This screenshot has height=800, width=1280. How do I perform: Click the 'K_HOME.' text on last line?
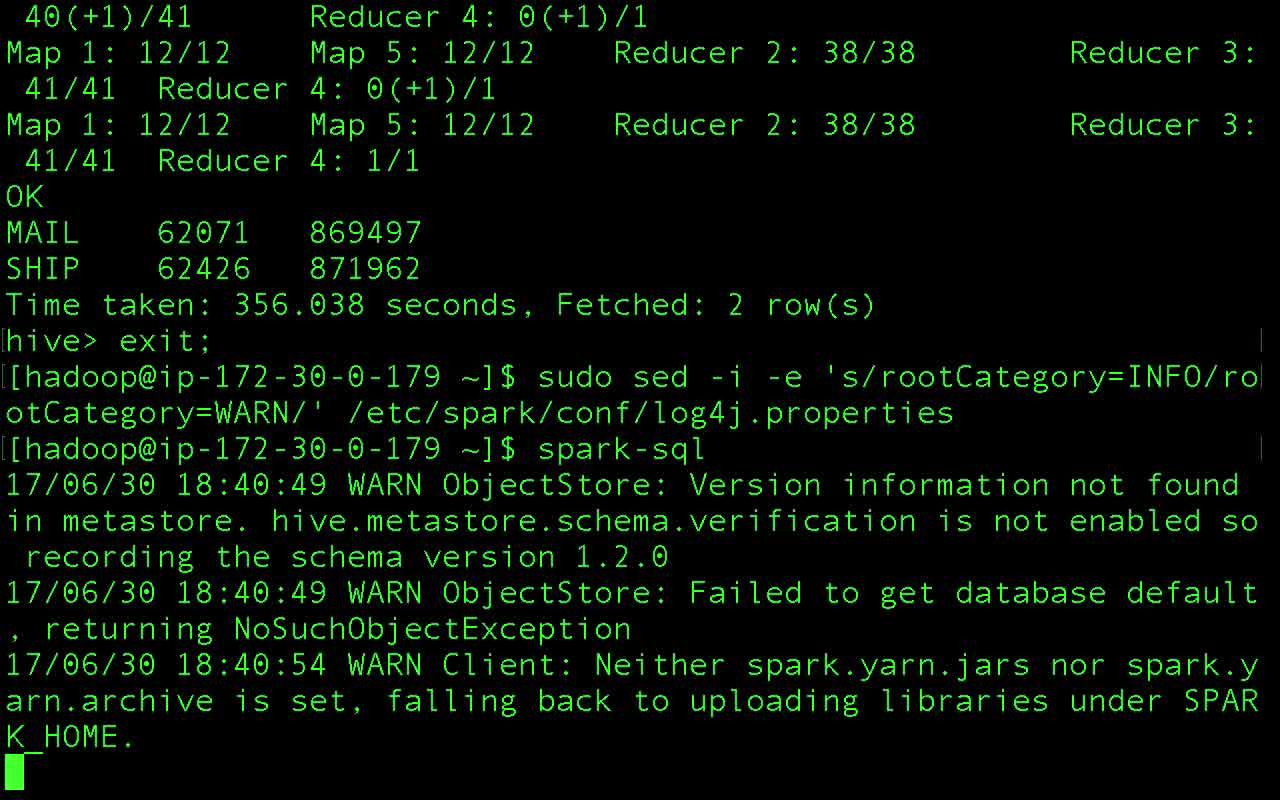pos(70,738)
